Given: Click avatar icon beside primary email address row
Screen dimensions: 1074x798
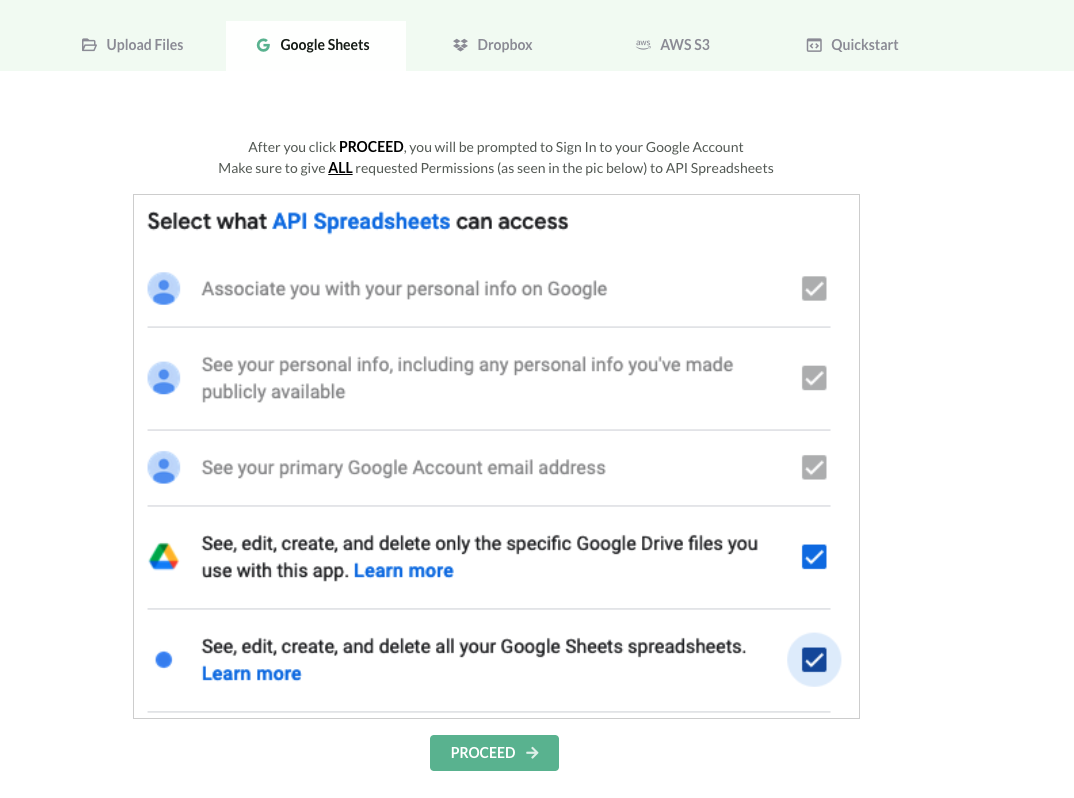Looking at the screenshot, I should 164,468.
